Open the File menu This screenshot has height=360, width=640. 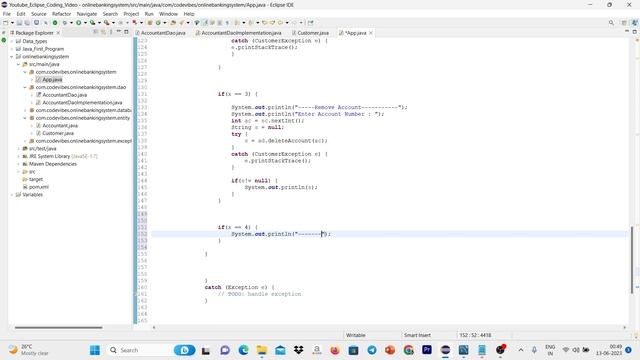[x=7, y=14]
